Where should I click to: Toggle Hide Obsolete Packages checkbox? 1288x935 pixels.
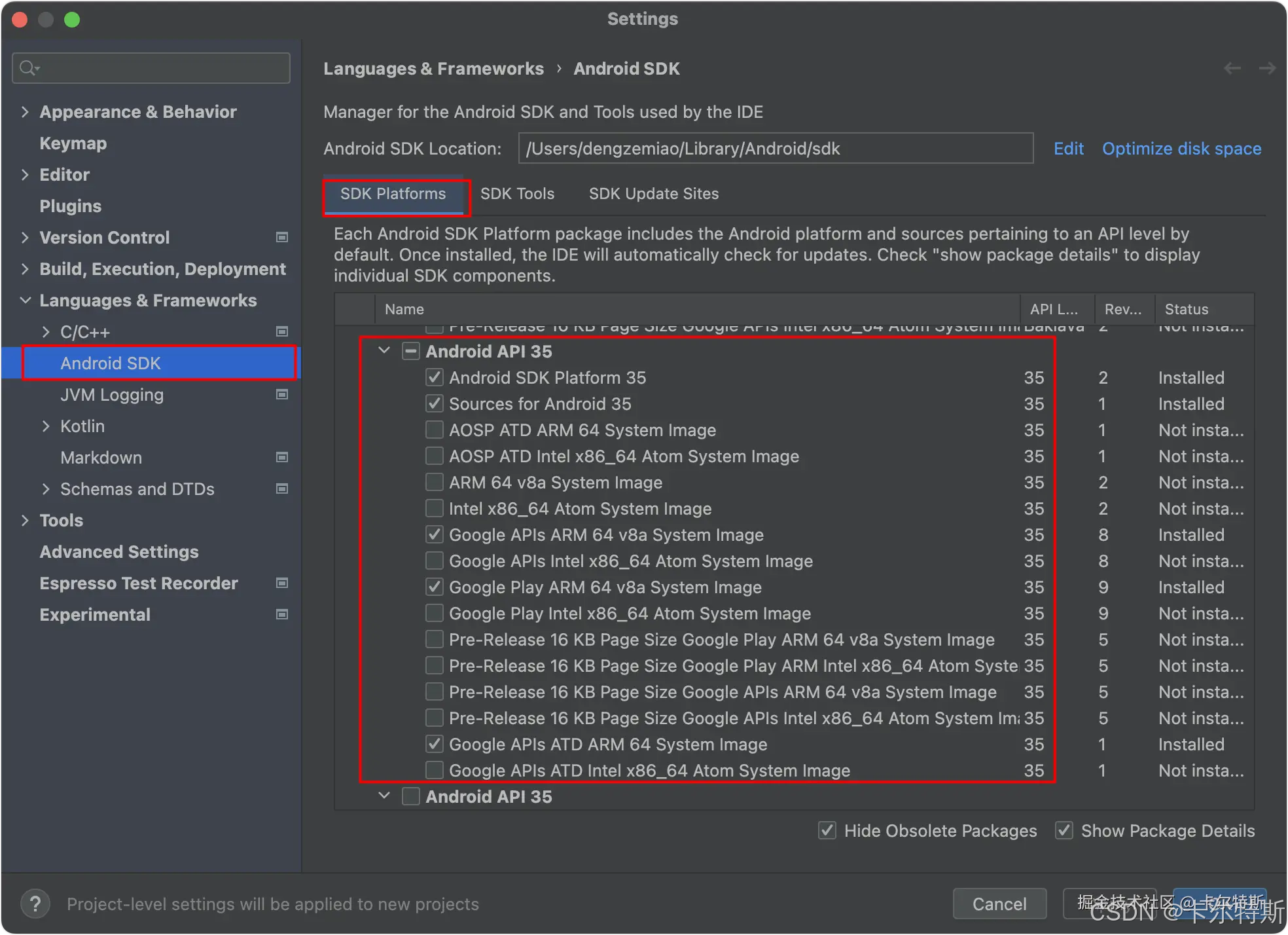pyautogui.click(x=827, y=831)
